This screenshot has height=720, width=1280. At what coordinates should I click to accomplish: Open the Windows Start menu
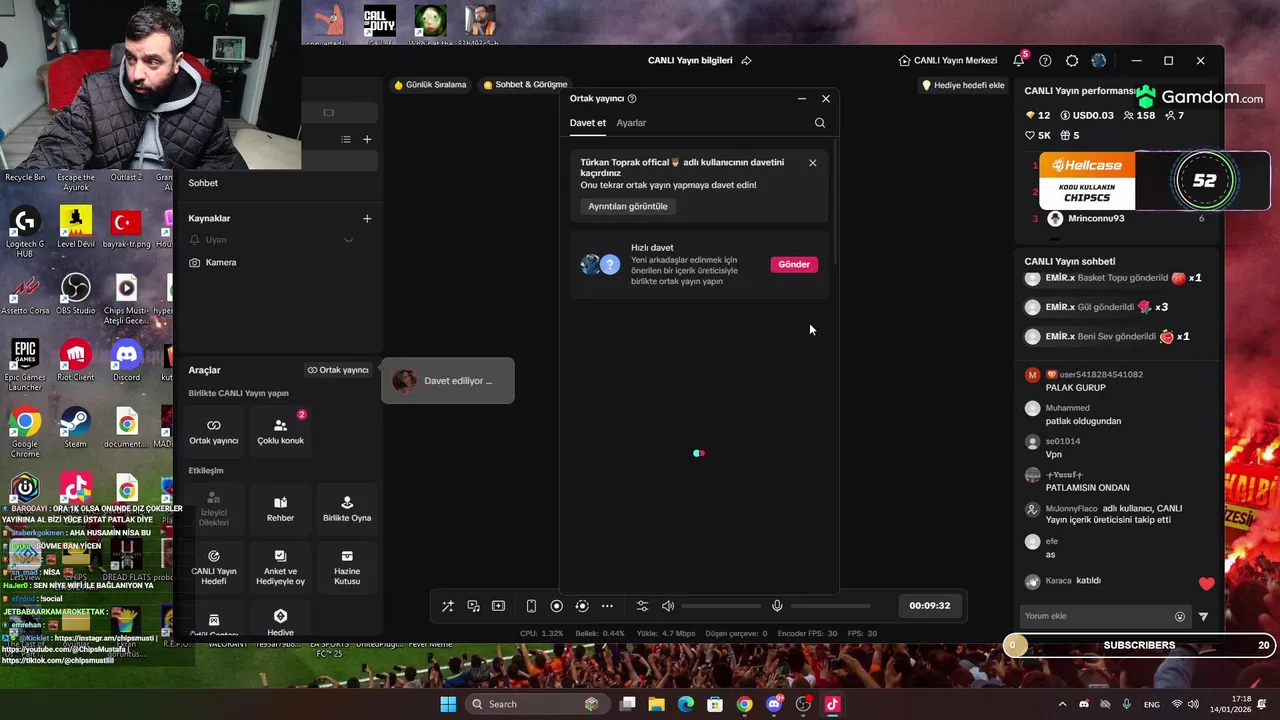pyautogui.click(x=448, y=704)
